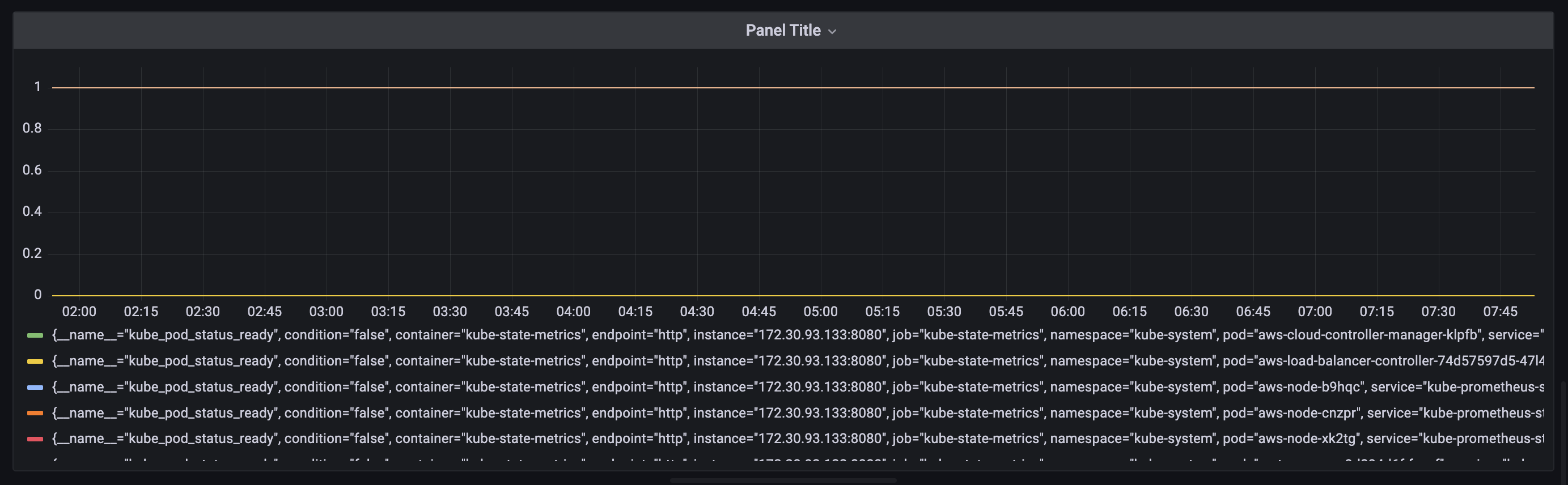Click the y-axis value 0
This screenshot has height=485, width=1568.
pos(38,295)
